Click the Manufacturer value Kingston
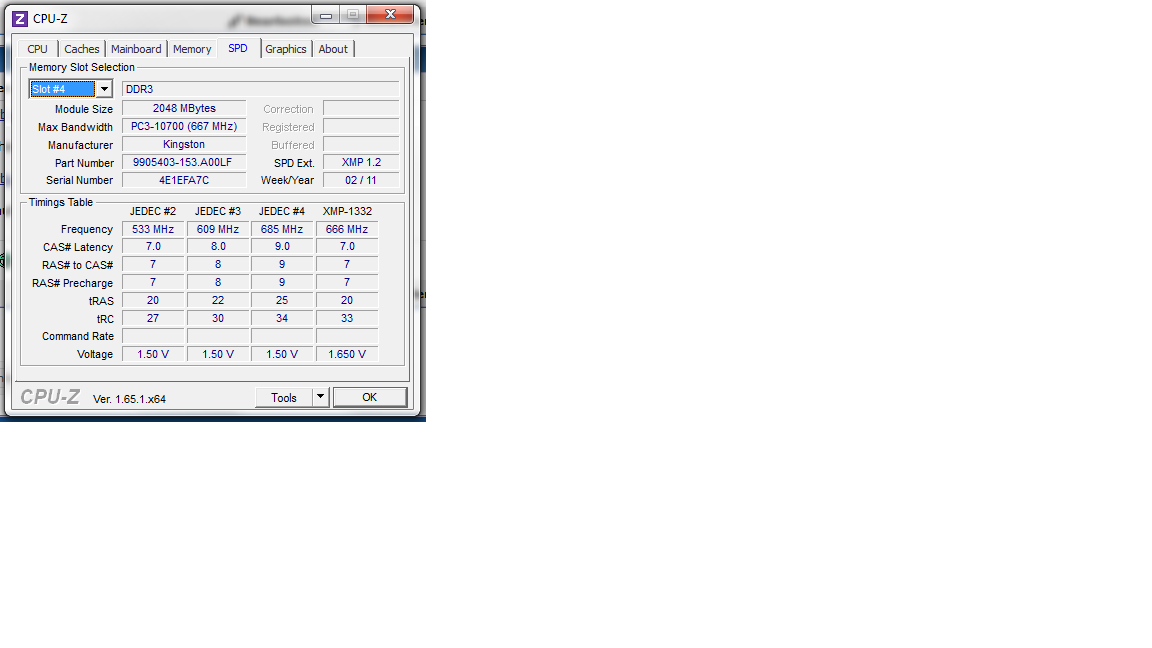The image size is (1152, 648). coord(184,145)
